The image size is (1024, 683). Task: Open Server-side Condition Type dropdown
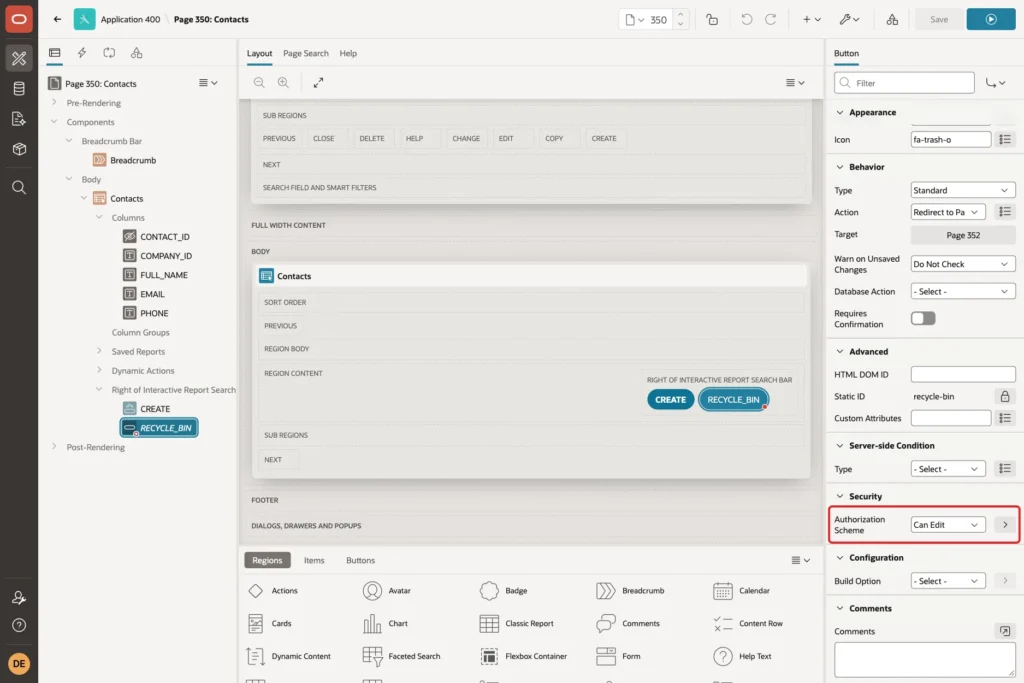pyautogui.click(x=948, y=469)
